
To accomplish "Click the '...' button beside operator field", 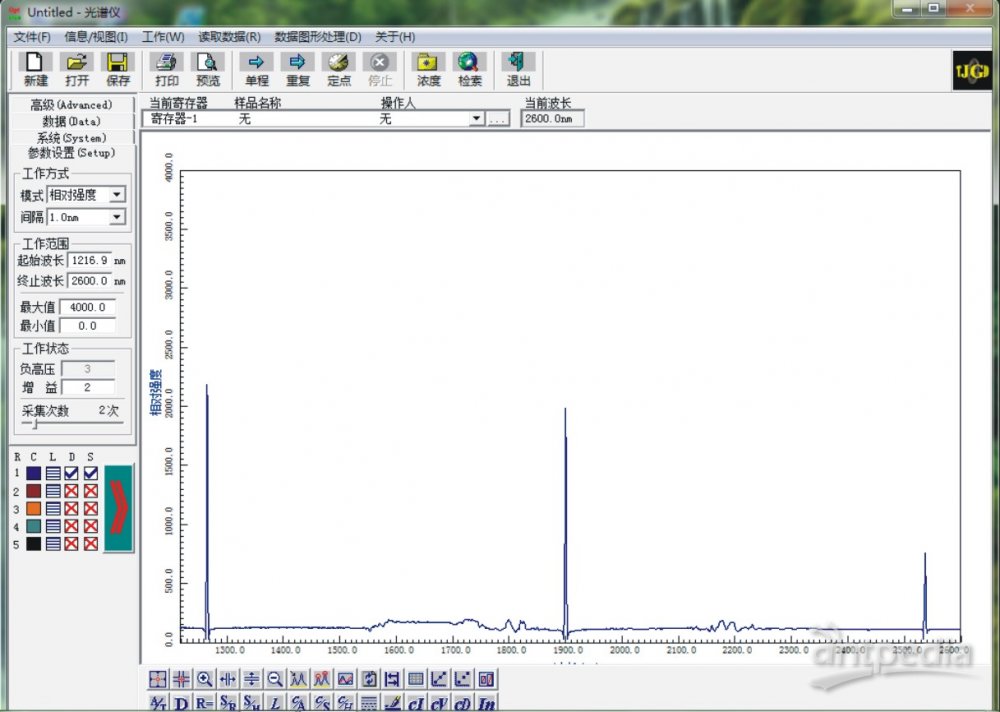I will 498,119.
